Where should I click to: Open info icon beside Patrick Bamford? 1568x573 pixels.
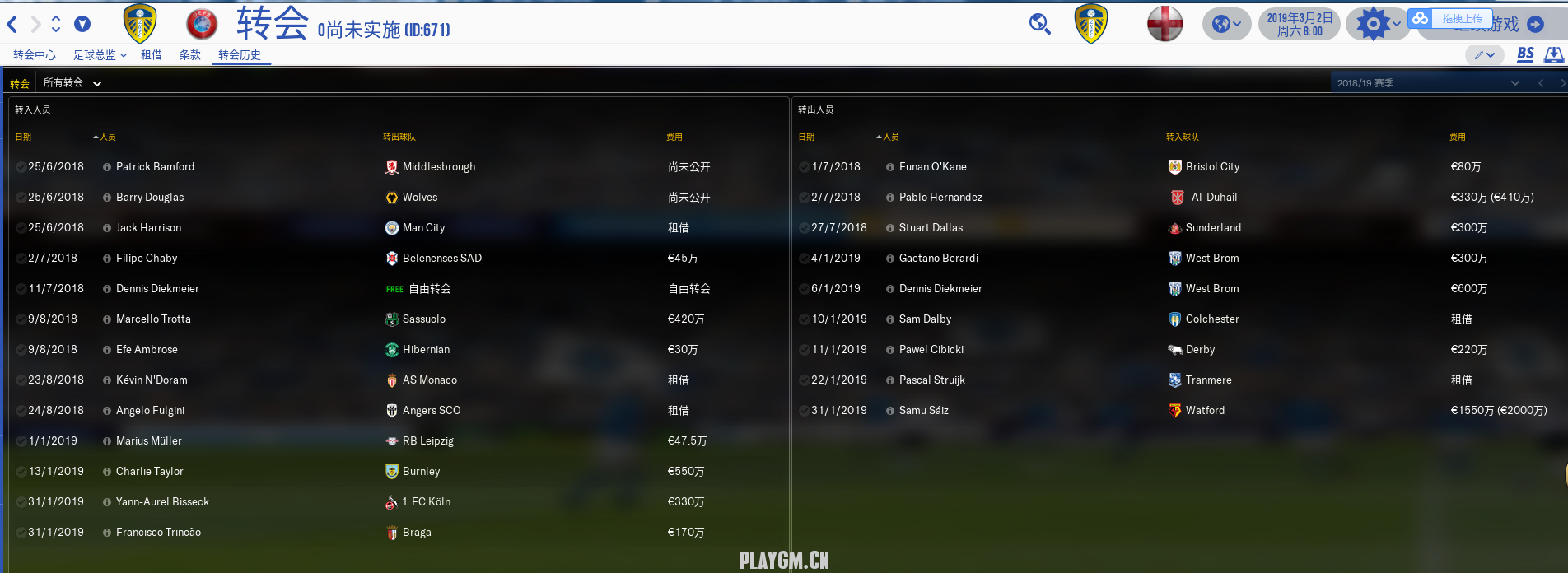tap(107, 167)
